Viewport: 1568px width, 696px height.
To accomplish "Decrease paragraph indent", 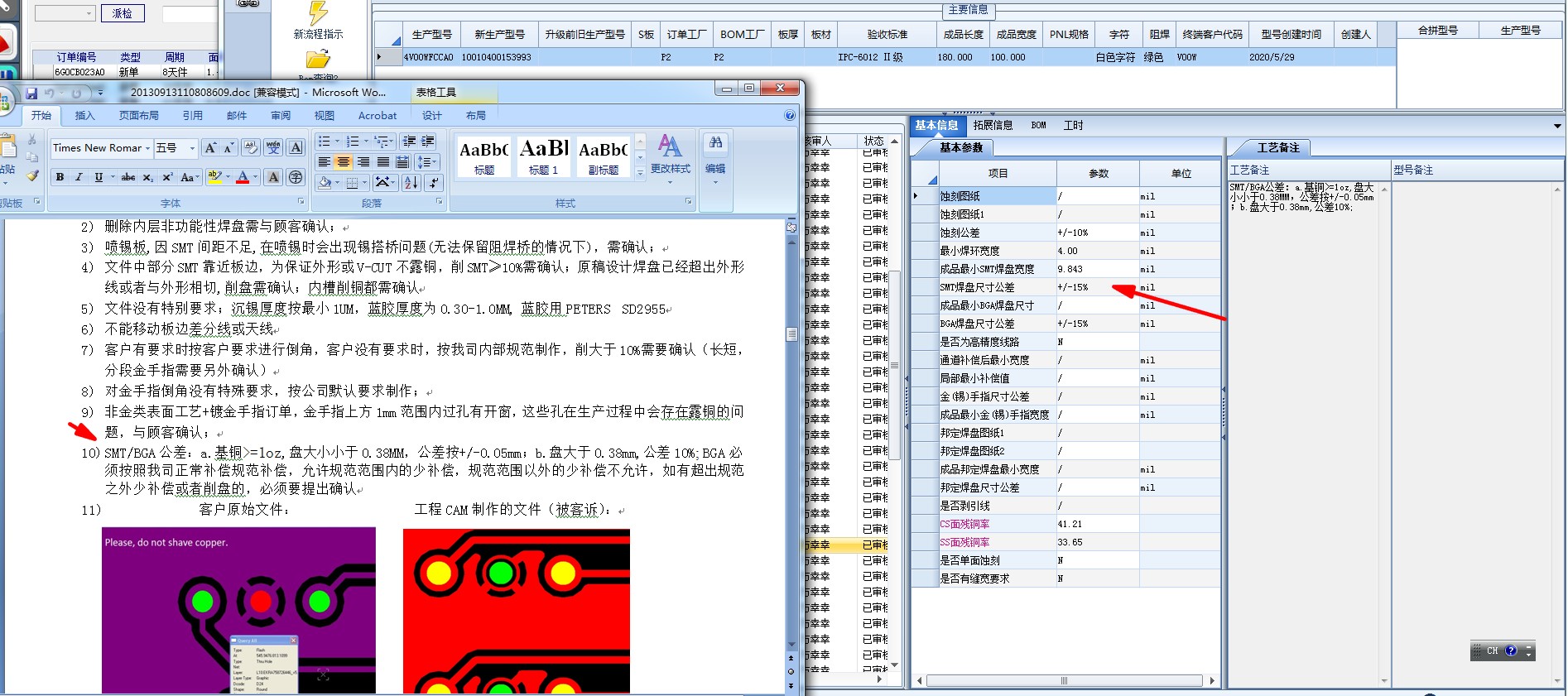I will point(409,142).
